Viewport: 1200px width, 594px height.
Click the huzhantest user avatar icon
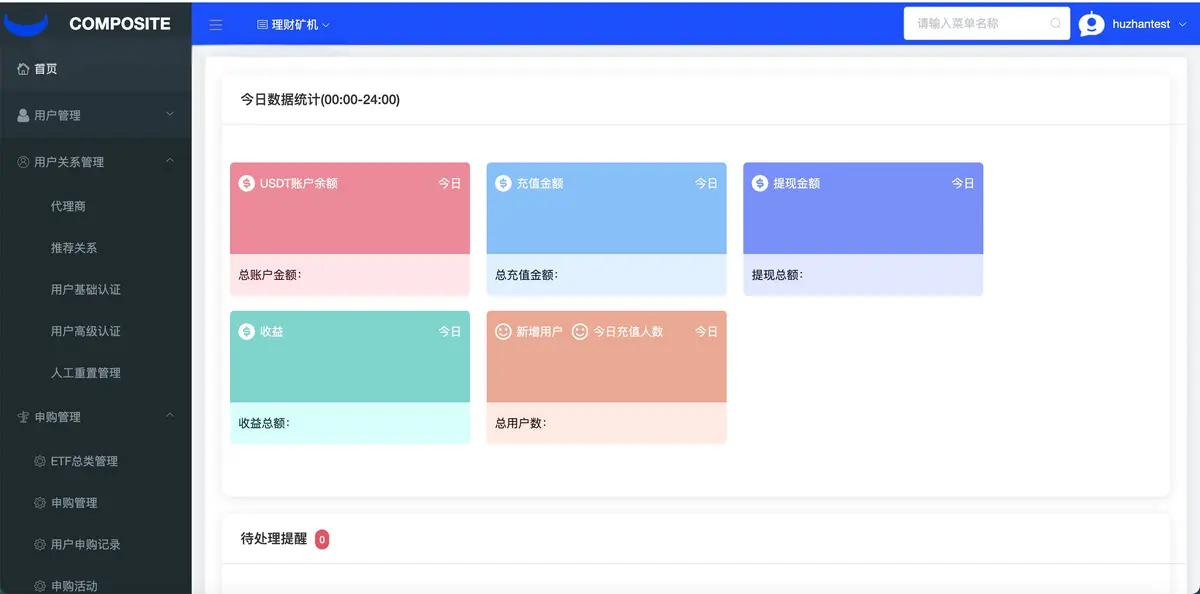click(x=1092, y=24)
